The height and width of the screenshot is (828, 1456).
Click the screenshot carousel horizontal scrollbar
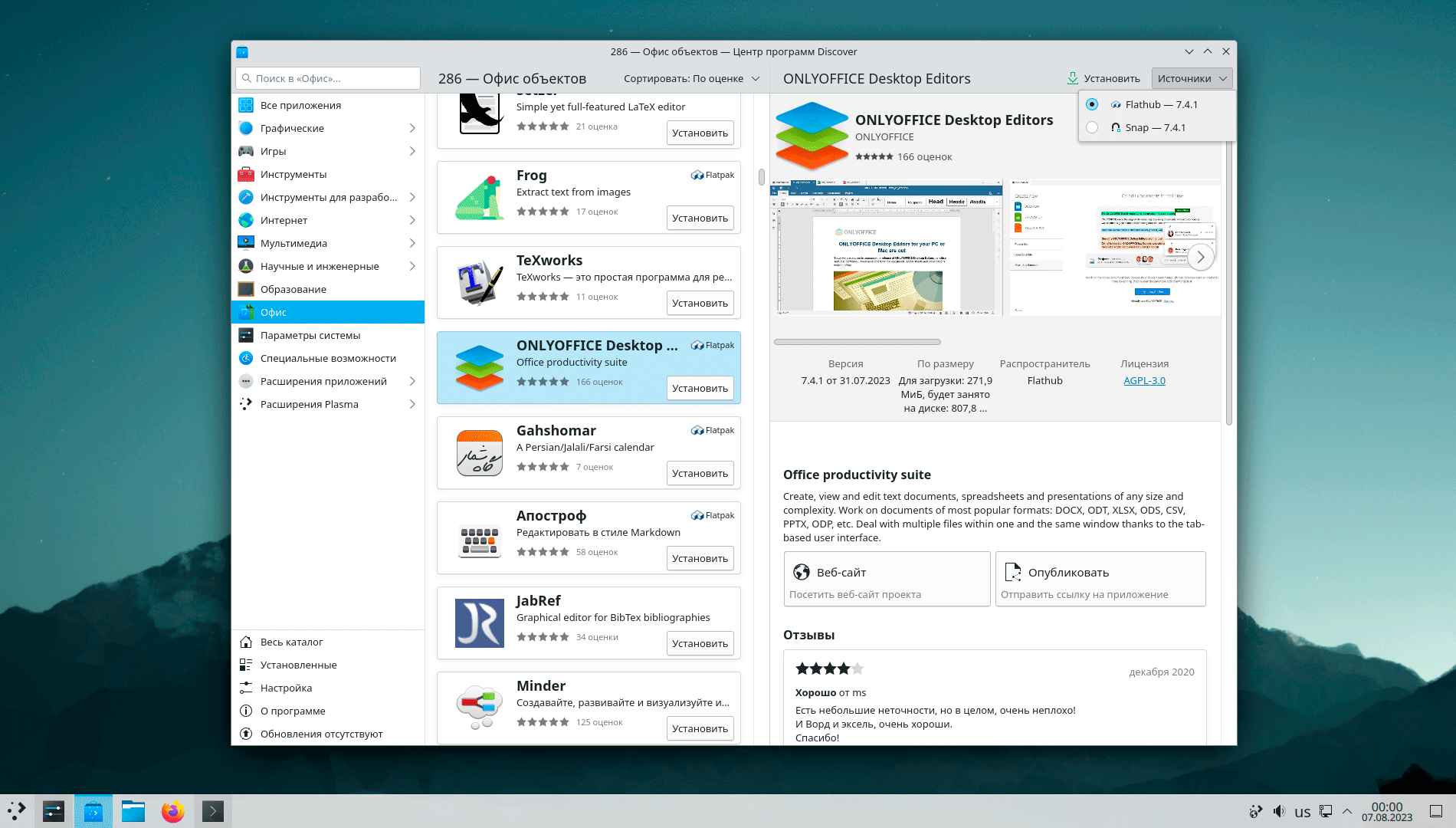click(857, 342)
